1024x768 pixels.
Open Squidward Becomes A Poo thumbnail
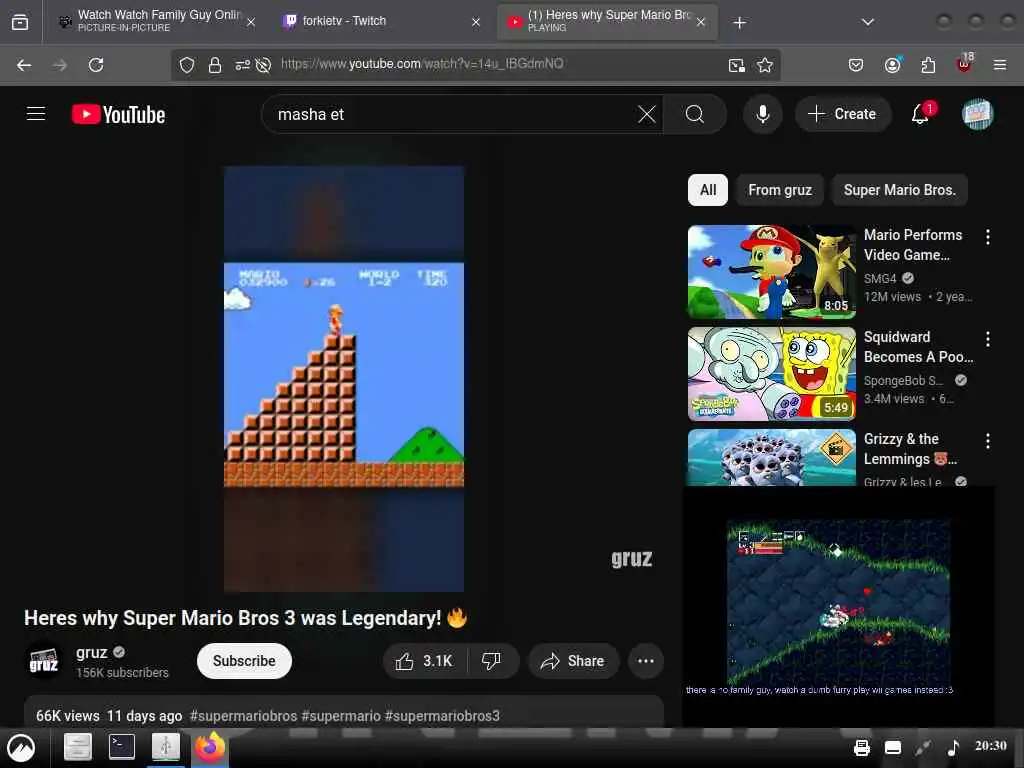pyautogui.click(x=771, y=374)
